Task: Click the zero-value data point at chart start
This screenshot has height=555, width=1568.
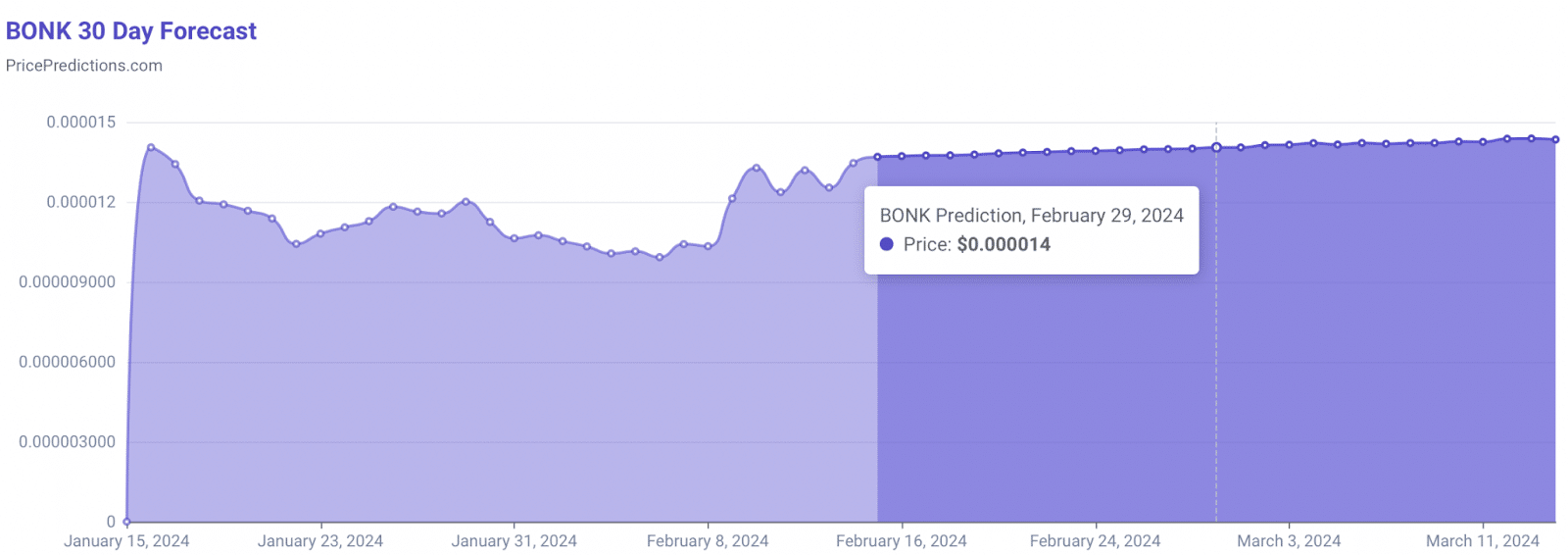Action: [127, 522]
